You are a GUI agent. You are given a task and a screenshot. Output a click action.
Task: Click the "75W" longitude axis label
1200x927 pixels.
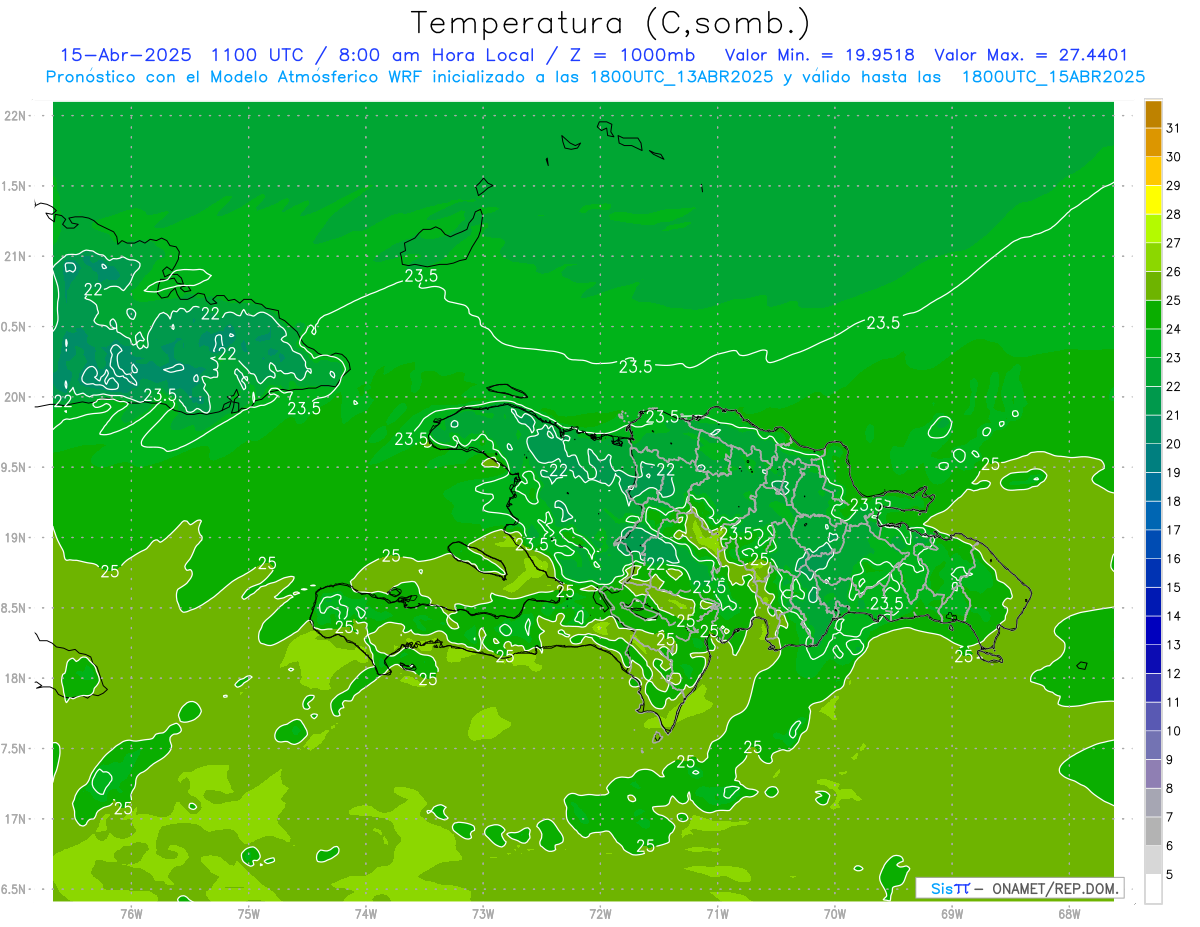click(249, 914)
